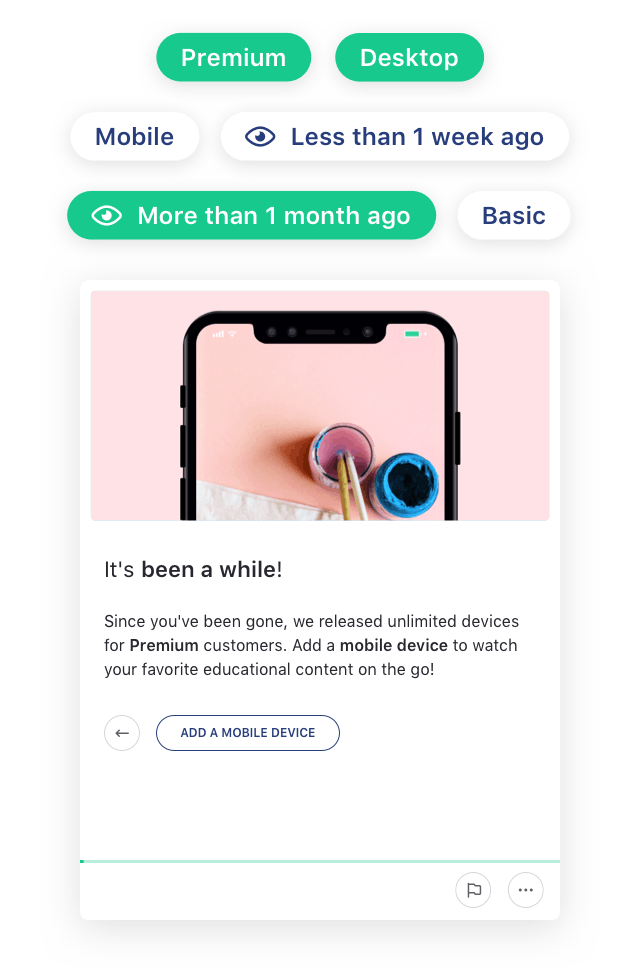This screenshot has height=968, width=640.
Task: Click bold mobile device text in message
Action: click(x=394, y=645)
